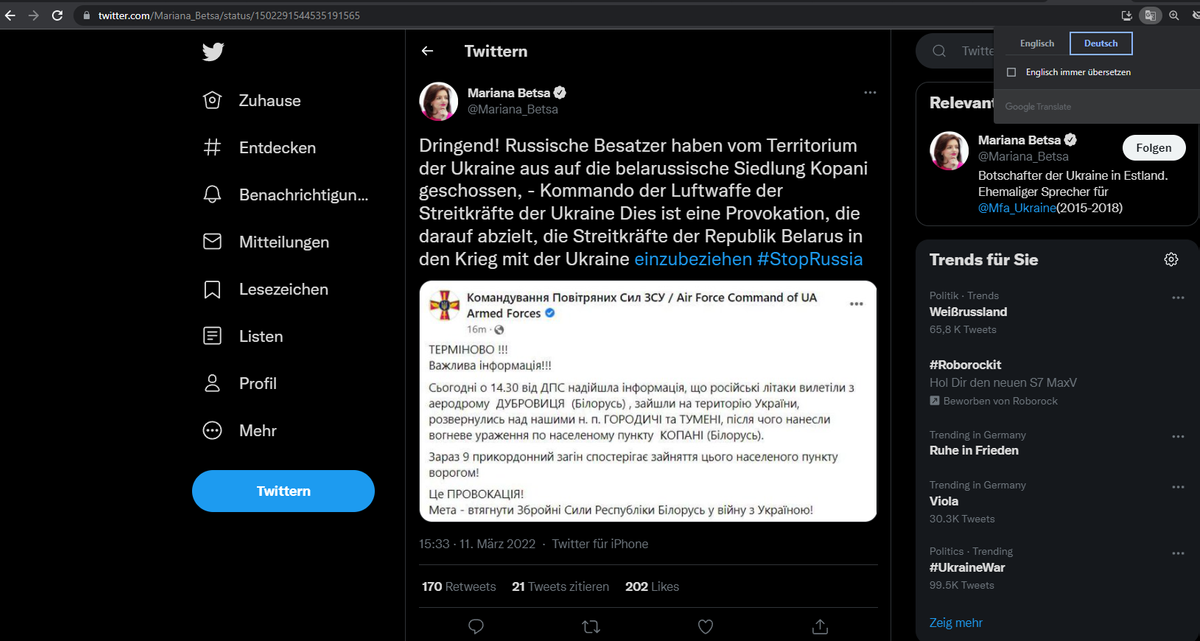Click browser back arrow
This screenshot has height=641, width=1200.
click(10, 15)
